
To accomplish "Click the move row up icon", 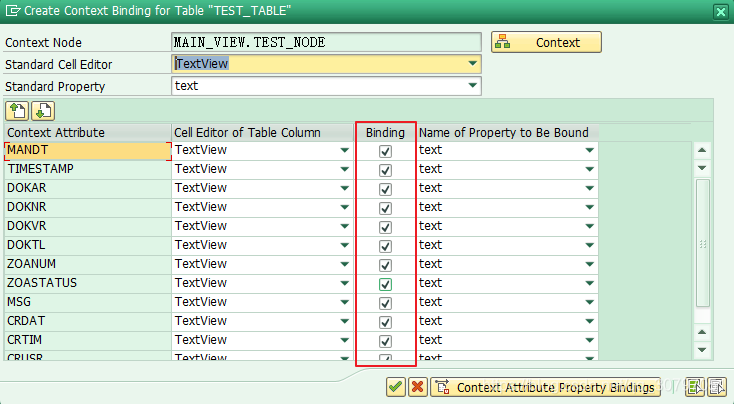I will pos(17,111).
